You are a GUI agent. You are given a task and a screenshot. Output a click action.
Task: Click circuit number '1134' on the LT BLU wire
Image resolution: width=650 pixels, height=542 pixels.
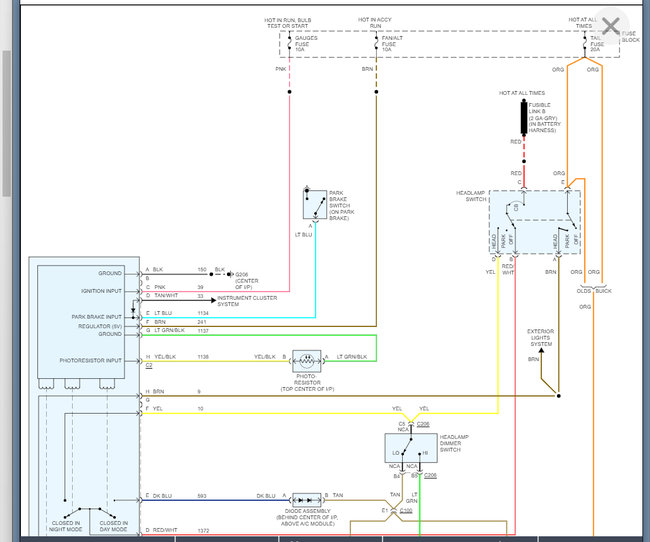(203, 313)
